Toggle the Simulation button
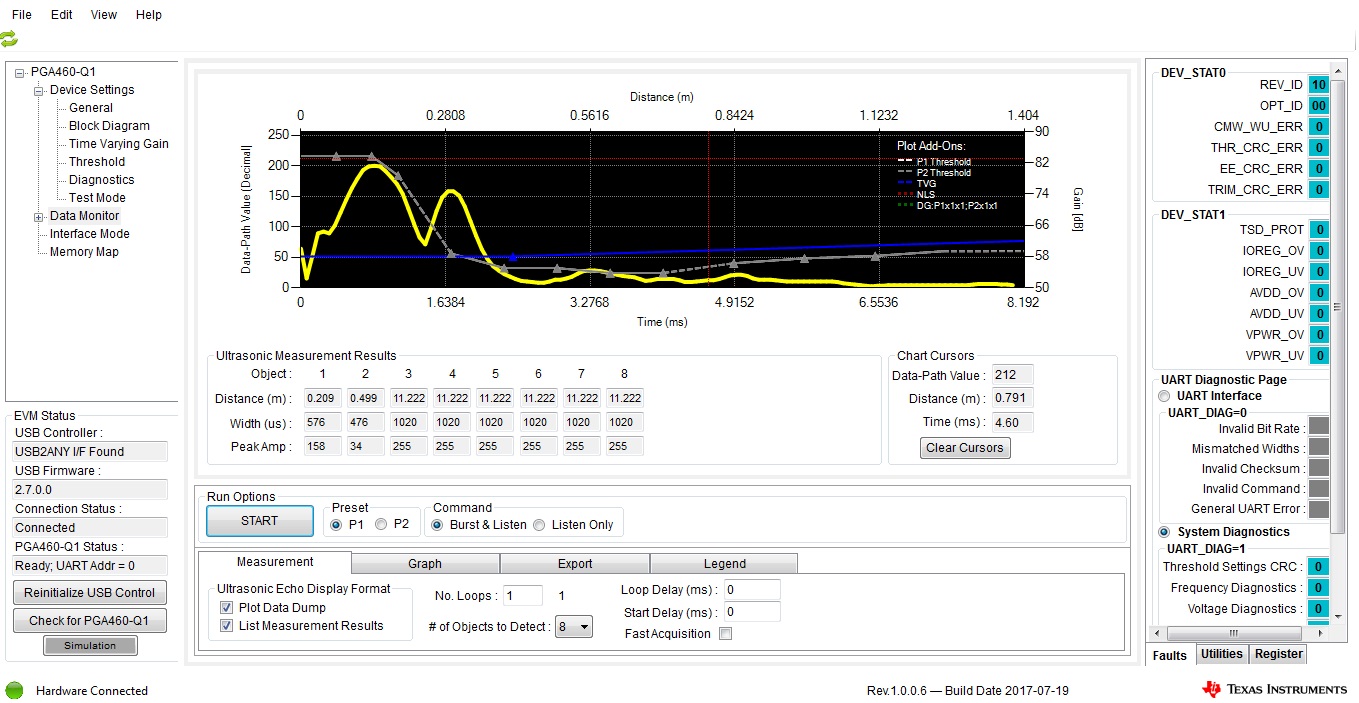 (90, 646)
